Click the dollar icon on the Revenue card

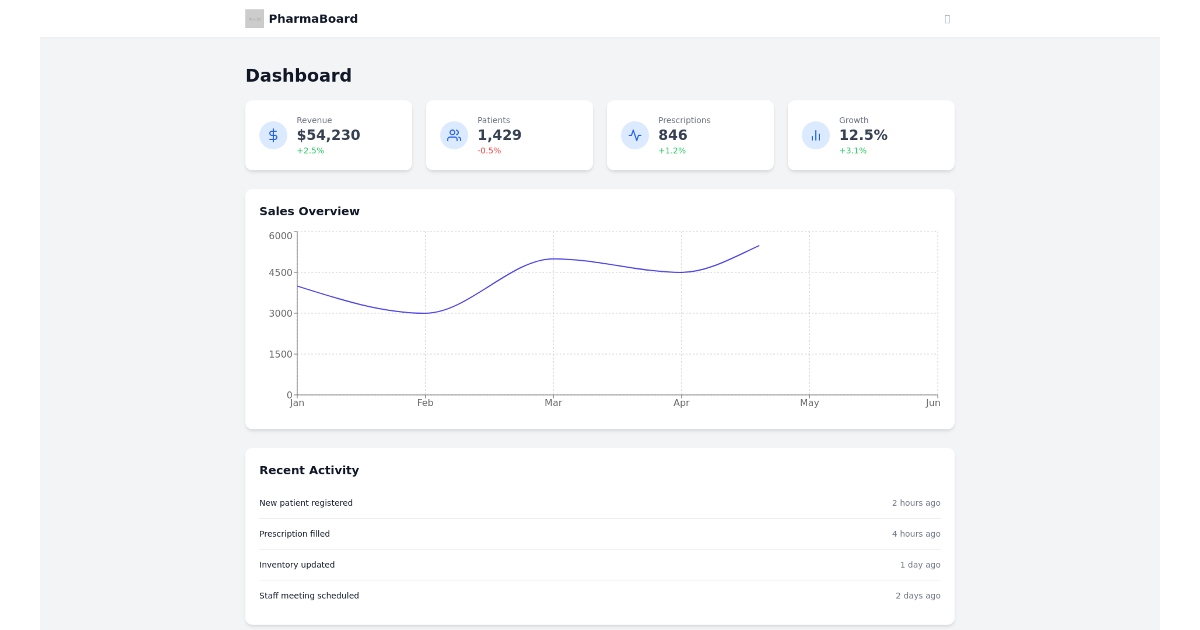[272, 135]
